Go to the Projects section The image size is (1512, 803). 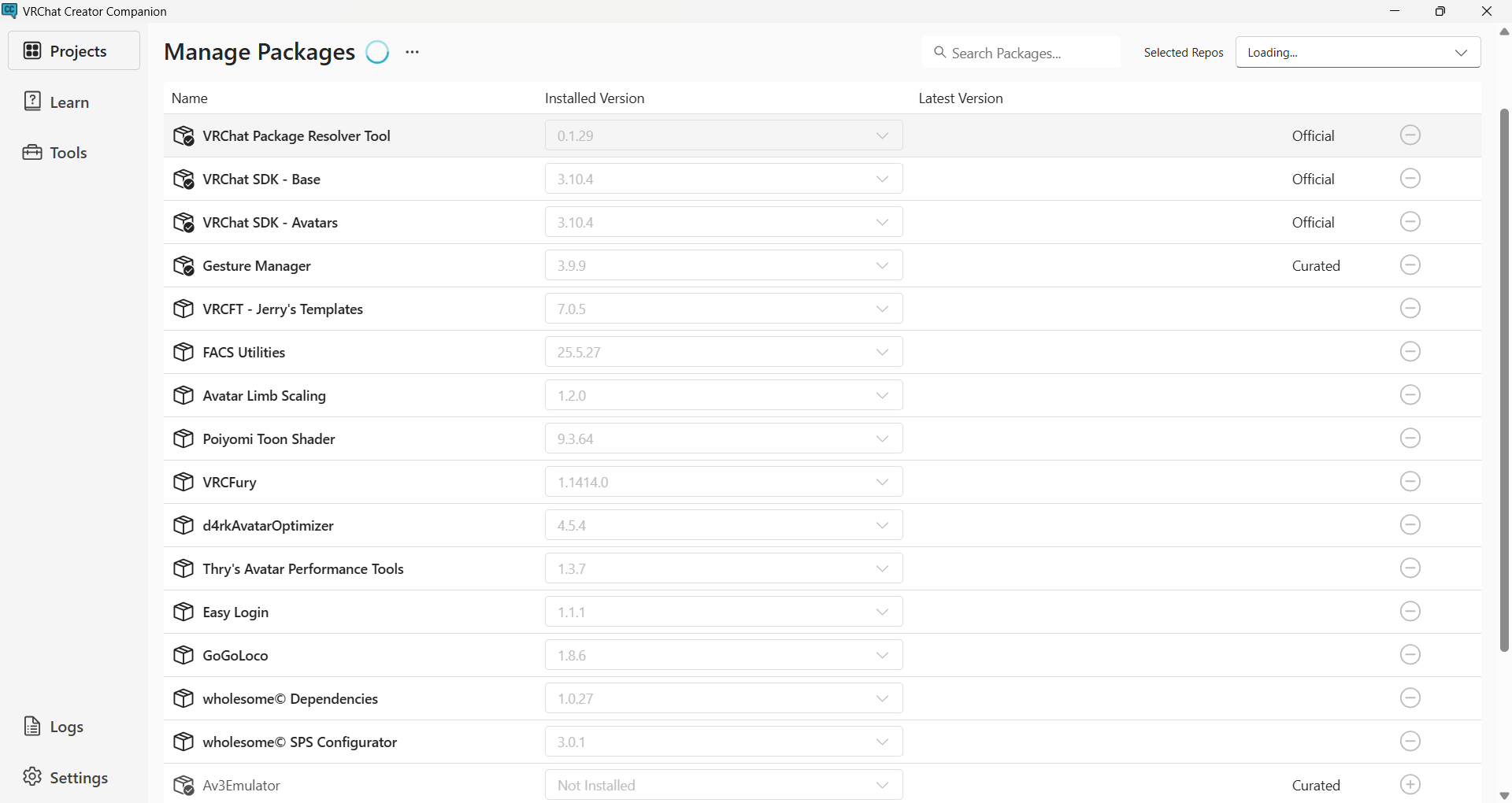pos(74,51)
